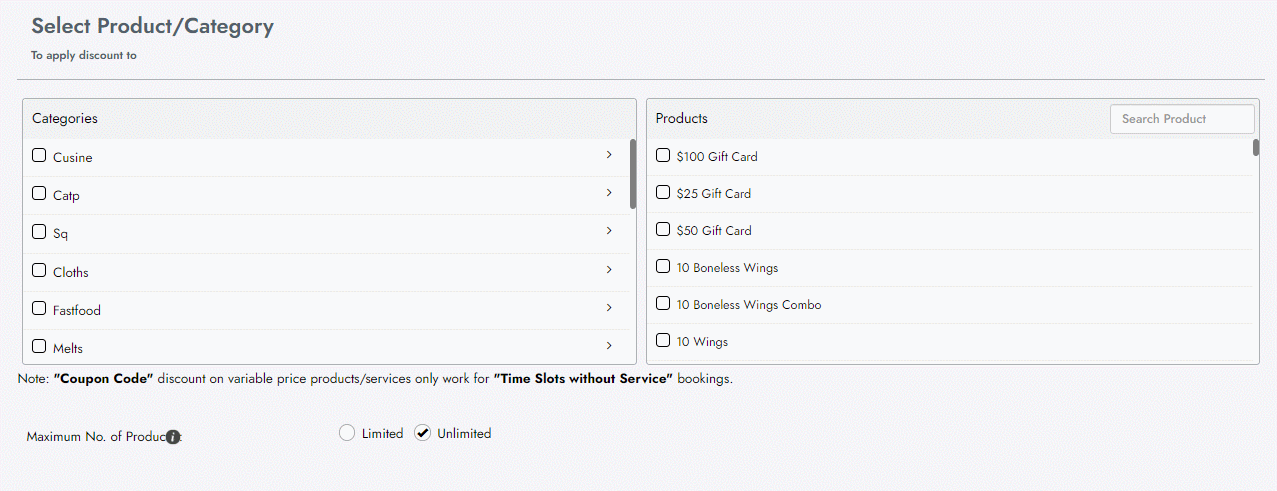Select the Unlimited radio option

click(x=423, y=433)
